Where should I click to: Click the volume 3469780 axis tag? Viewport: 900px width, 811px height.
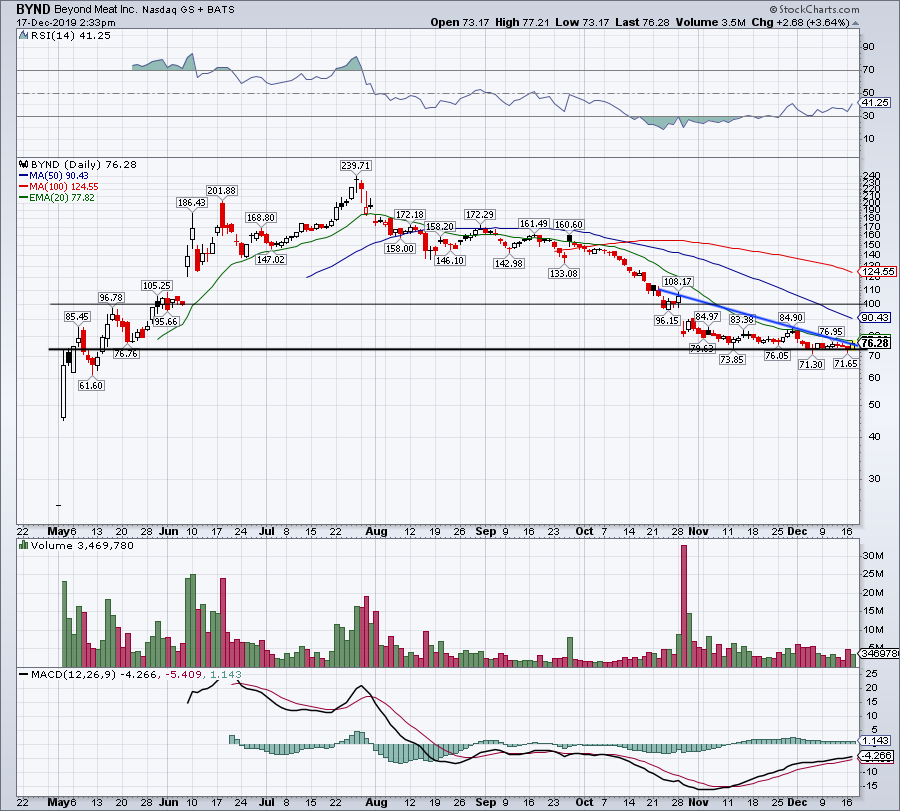coord(879,653)
